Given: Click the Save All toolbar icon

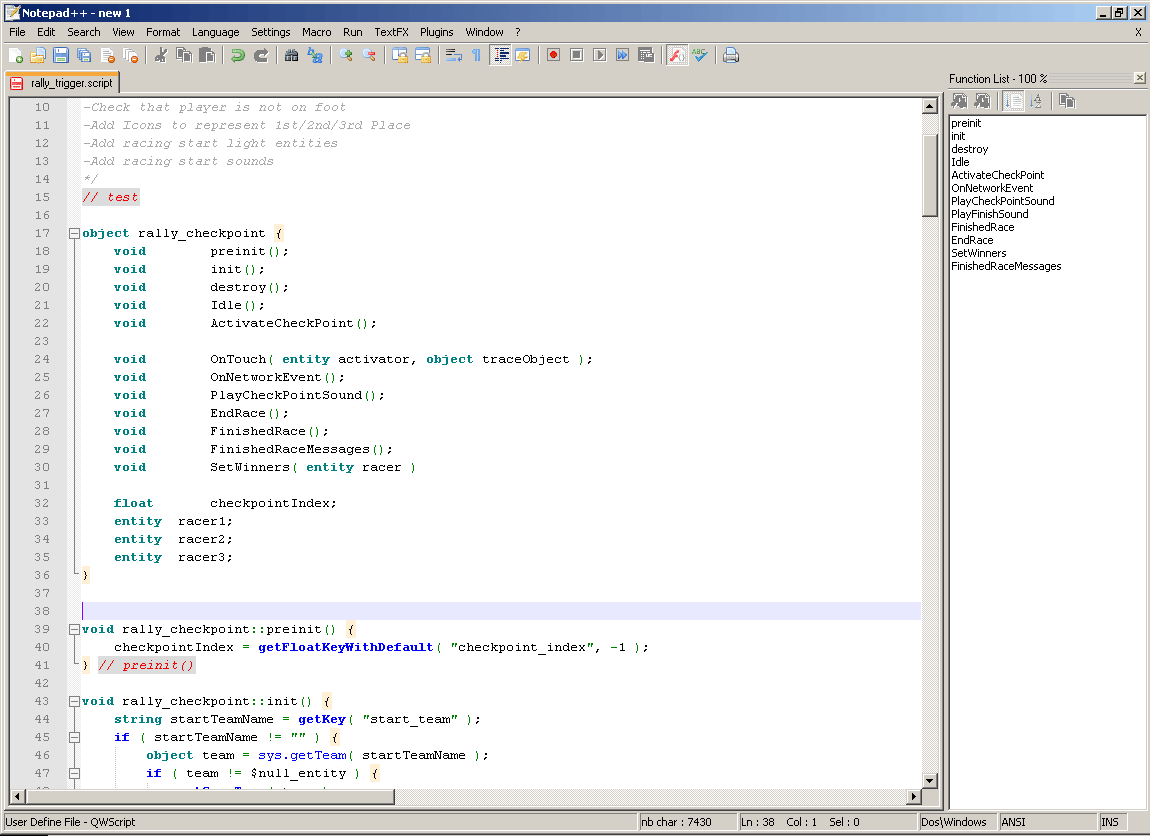Looking at the screenshot, I should pos(84,56).
